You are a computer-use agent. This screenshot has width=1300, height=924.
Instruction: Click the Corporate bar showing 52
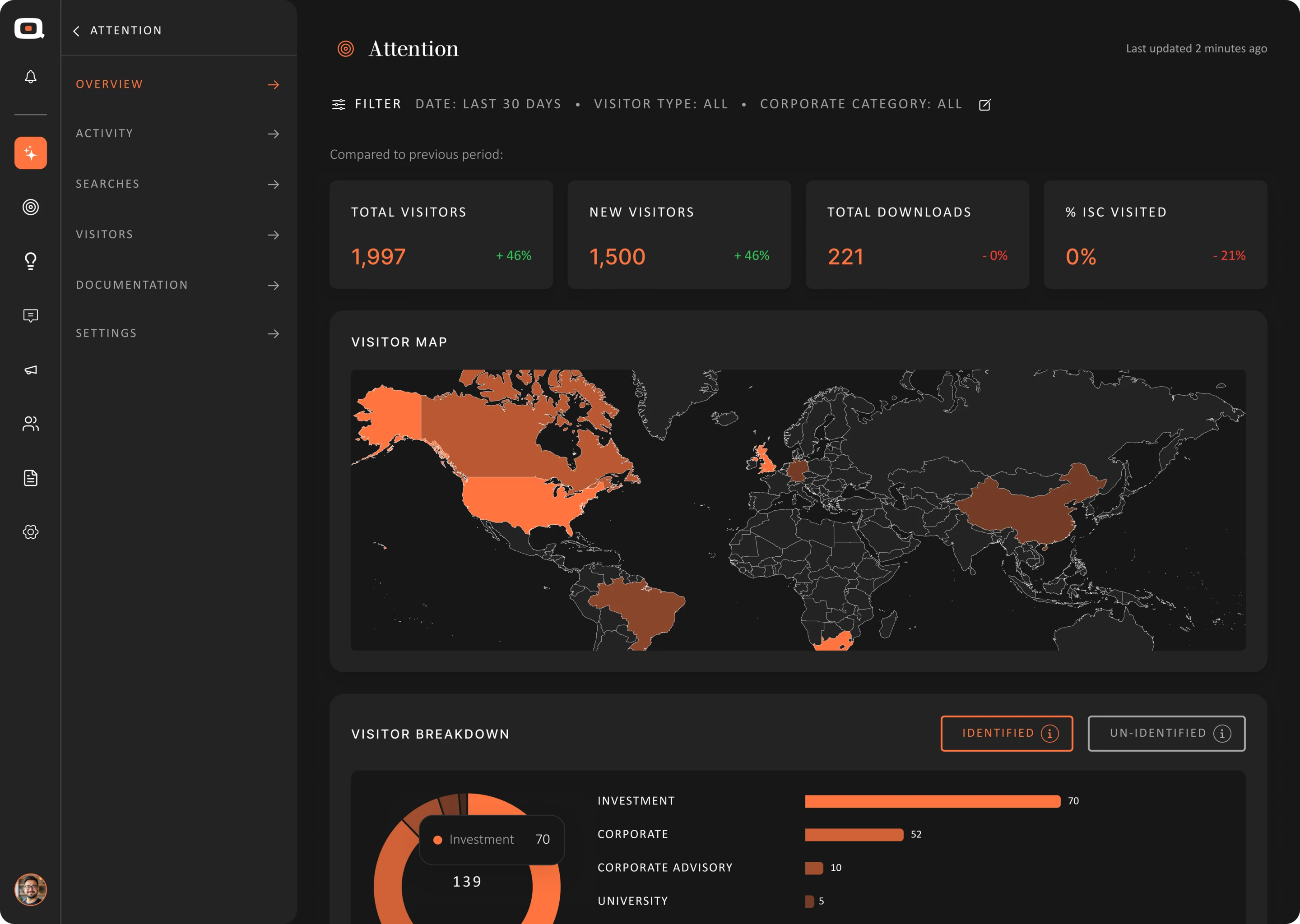click(x=854, y=835)
